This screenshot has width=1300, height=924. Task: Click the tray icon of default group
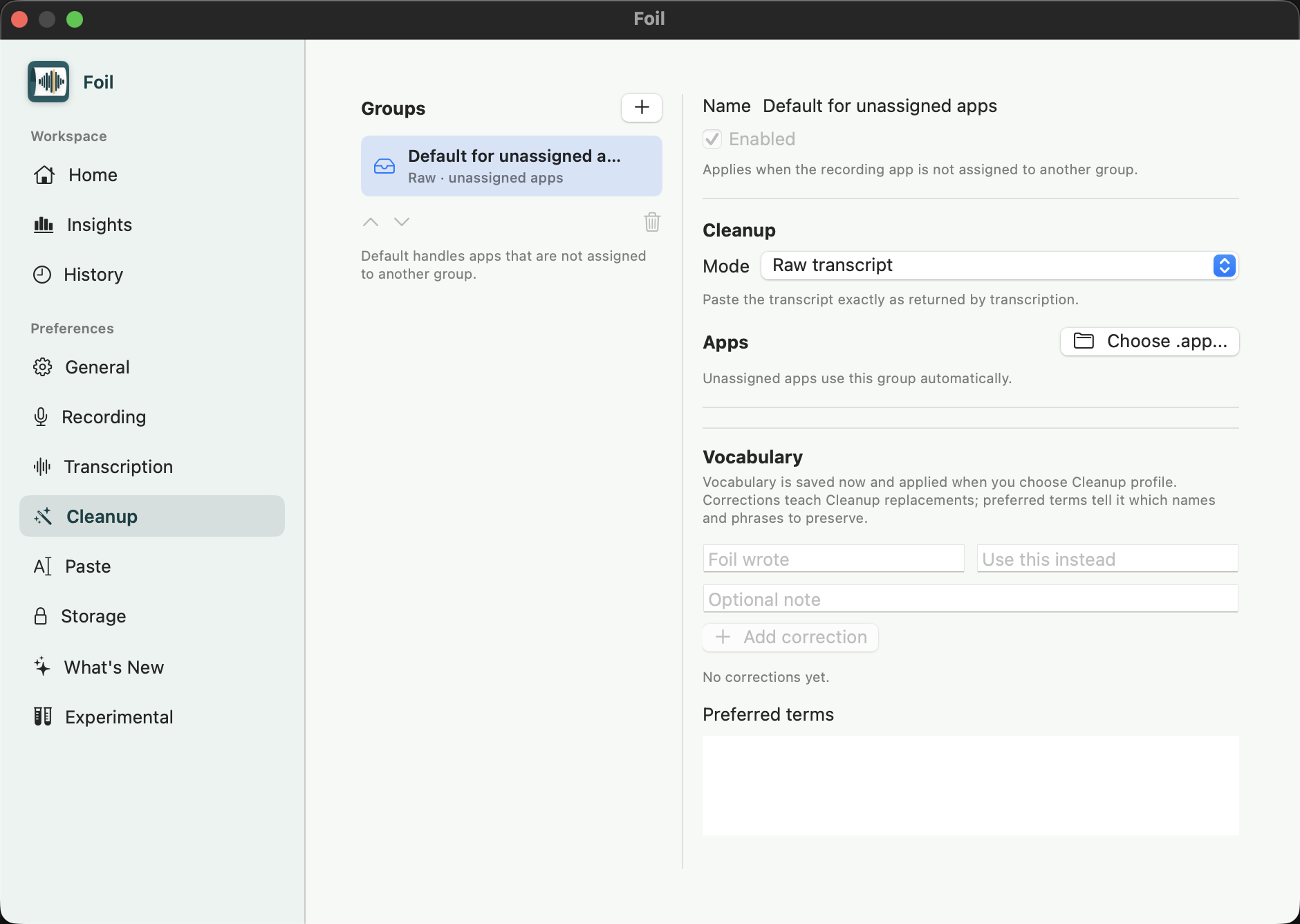[x=384, y=166]
